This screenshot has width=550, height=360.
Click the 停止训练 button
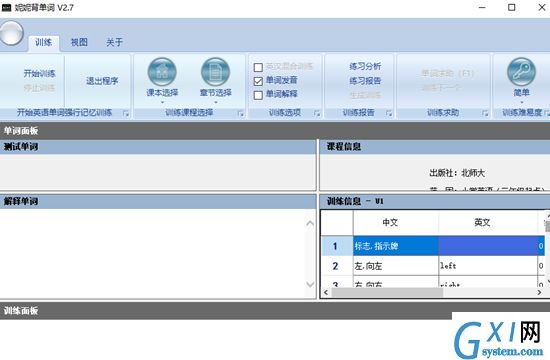click(39, 88)
